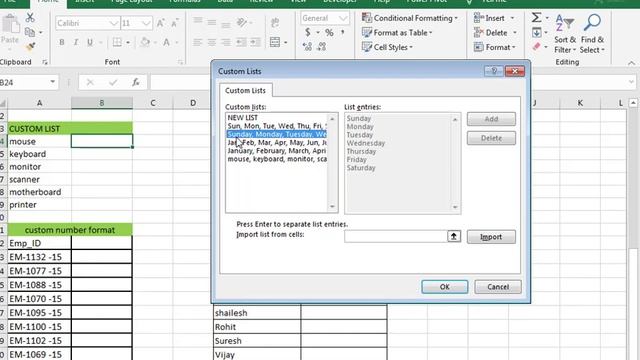Viewport: 640px width, 360px height.
Task: Increase font size with the larger A icon
Action: (160, 23)
